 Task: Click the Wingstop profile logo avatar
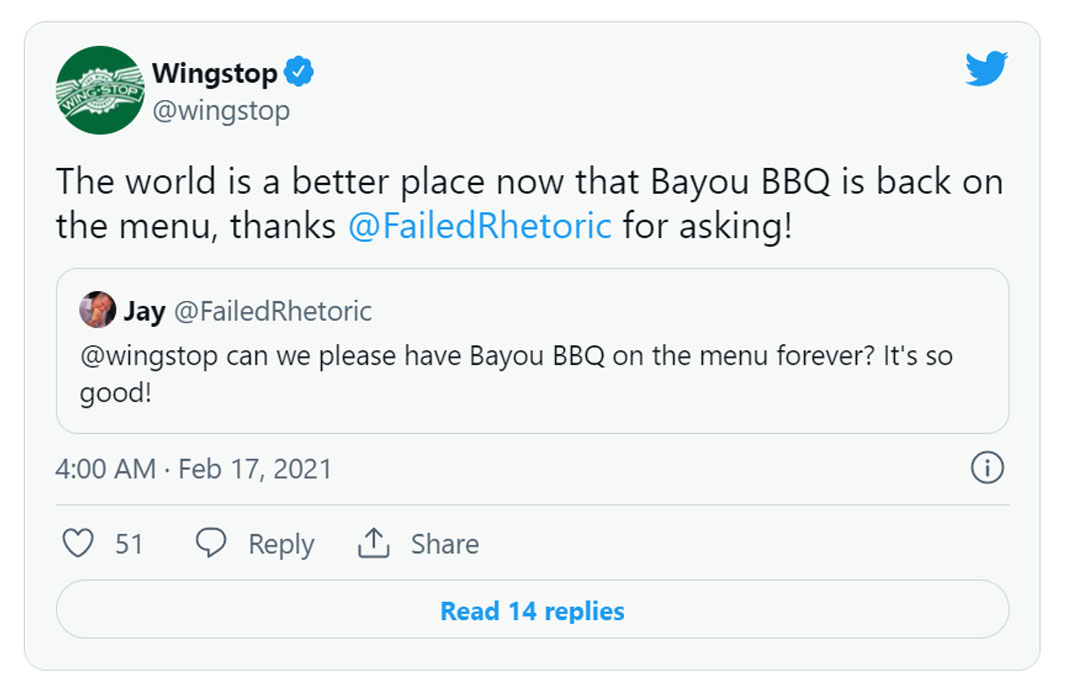pos(100,90)
